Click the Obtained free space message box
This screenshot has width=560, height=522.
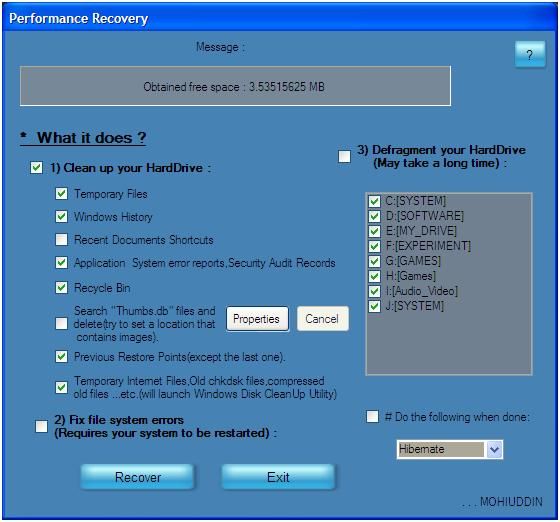tap(235, 86)
